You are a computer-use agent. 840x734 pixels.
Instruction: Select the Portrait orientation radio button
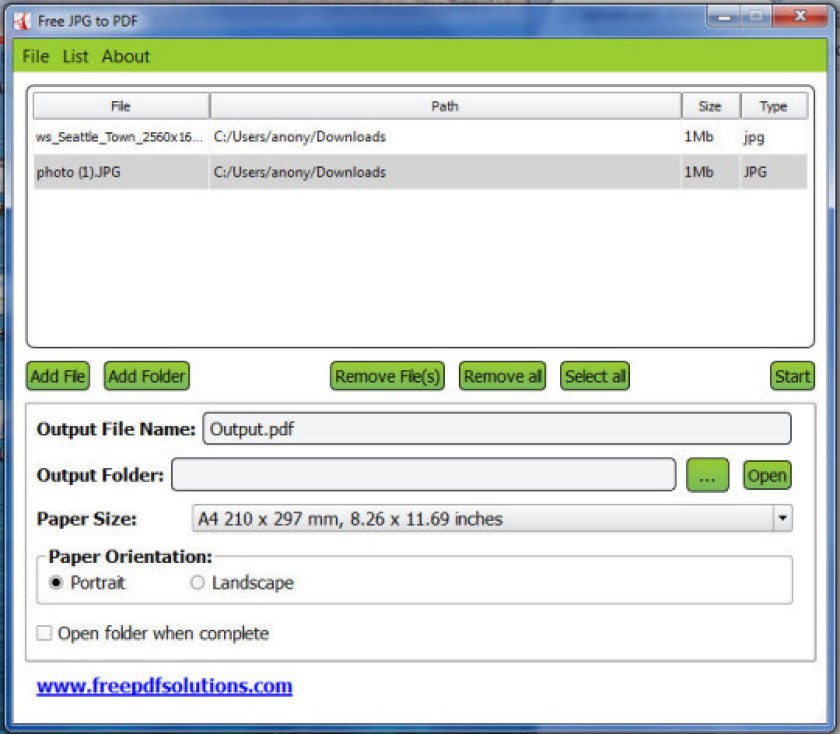coord(56,582)
